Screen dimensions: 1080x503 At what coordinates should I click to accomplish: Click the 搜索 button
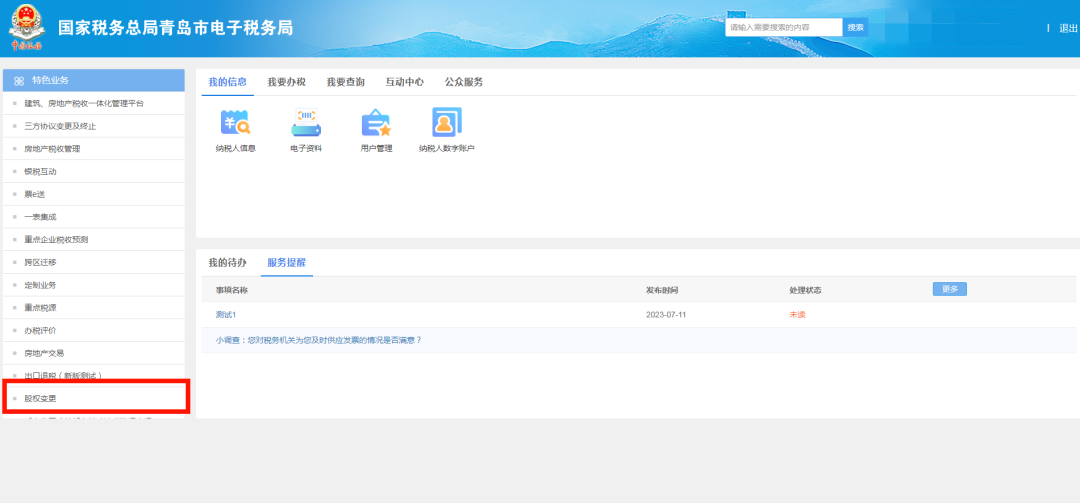click(x=855, y=28)
